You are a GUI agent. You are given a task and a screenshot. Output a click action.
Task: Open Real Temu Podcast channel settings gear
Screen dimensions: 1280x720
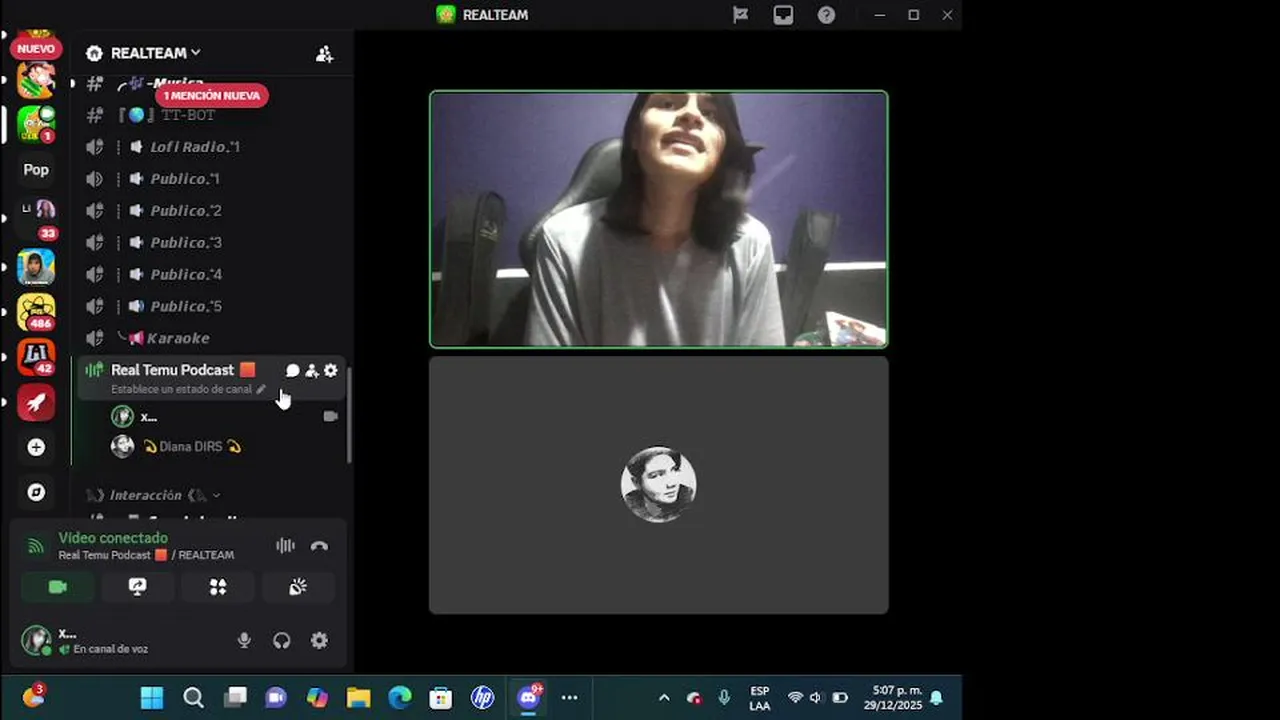tap(331, 371)
